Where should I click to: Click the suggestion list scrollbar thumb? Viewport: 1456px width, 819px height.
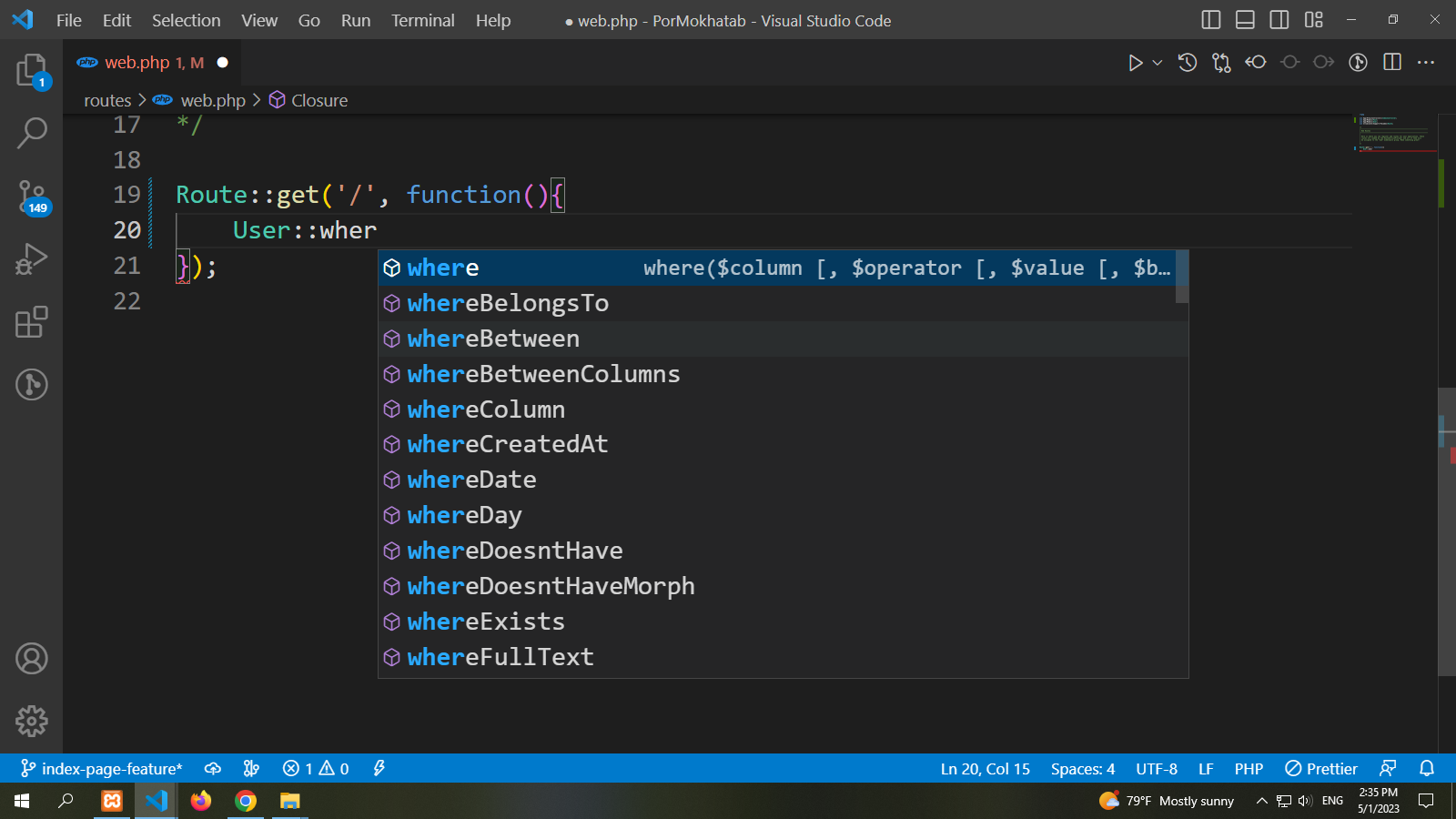pyautogui.click(x=1182, y=277)
